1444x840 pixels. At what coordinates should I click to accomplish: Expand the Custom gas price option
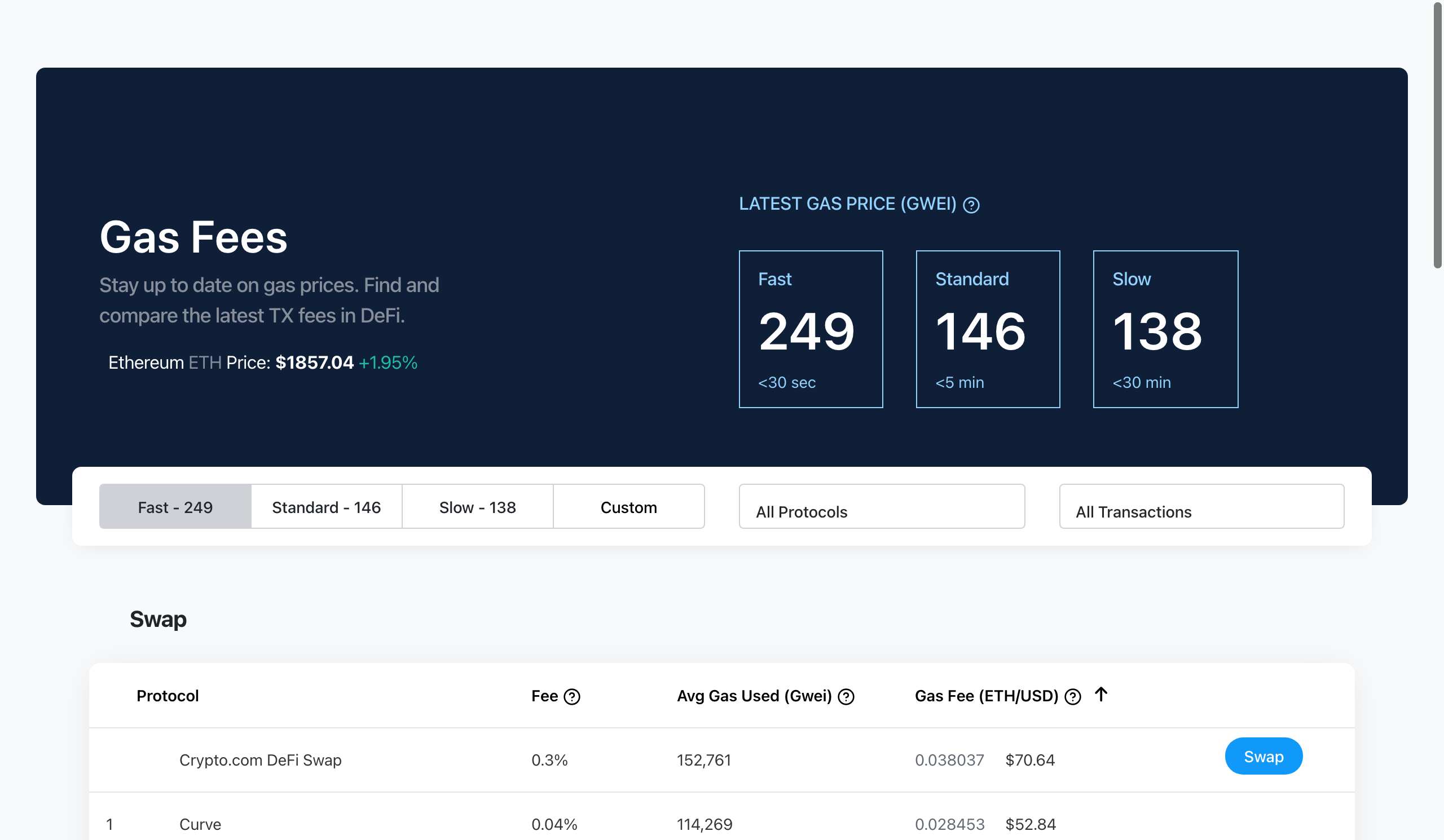point(628,506)
